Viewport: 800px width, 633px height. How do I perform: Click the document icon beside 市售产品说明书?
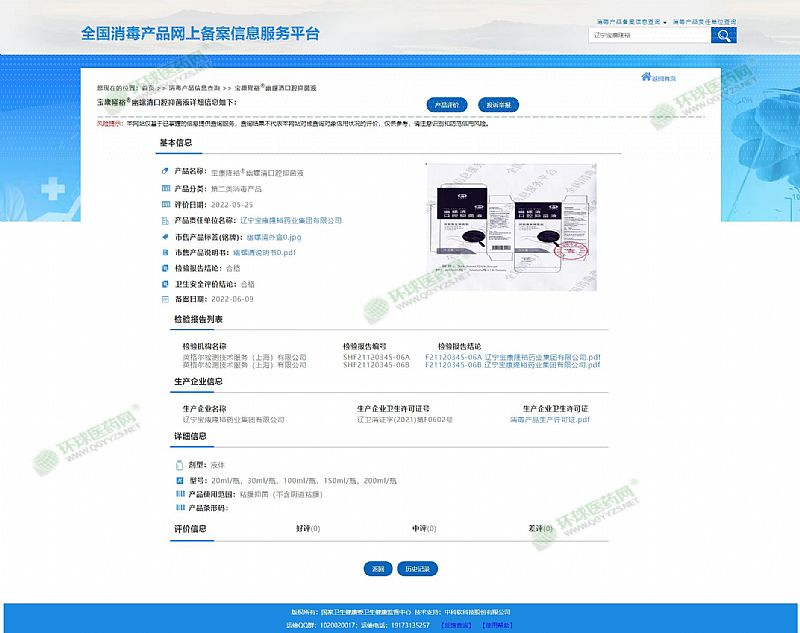click(165, 252)
